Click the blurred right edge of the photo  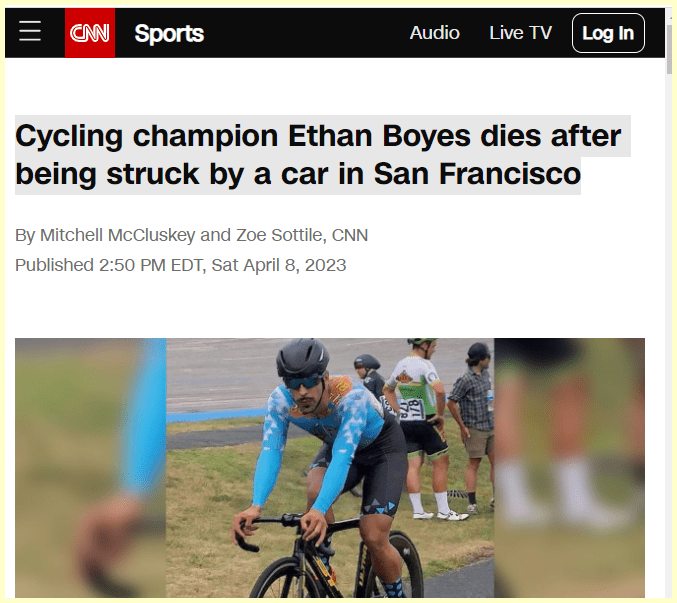(570, 468)
